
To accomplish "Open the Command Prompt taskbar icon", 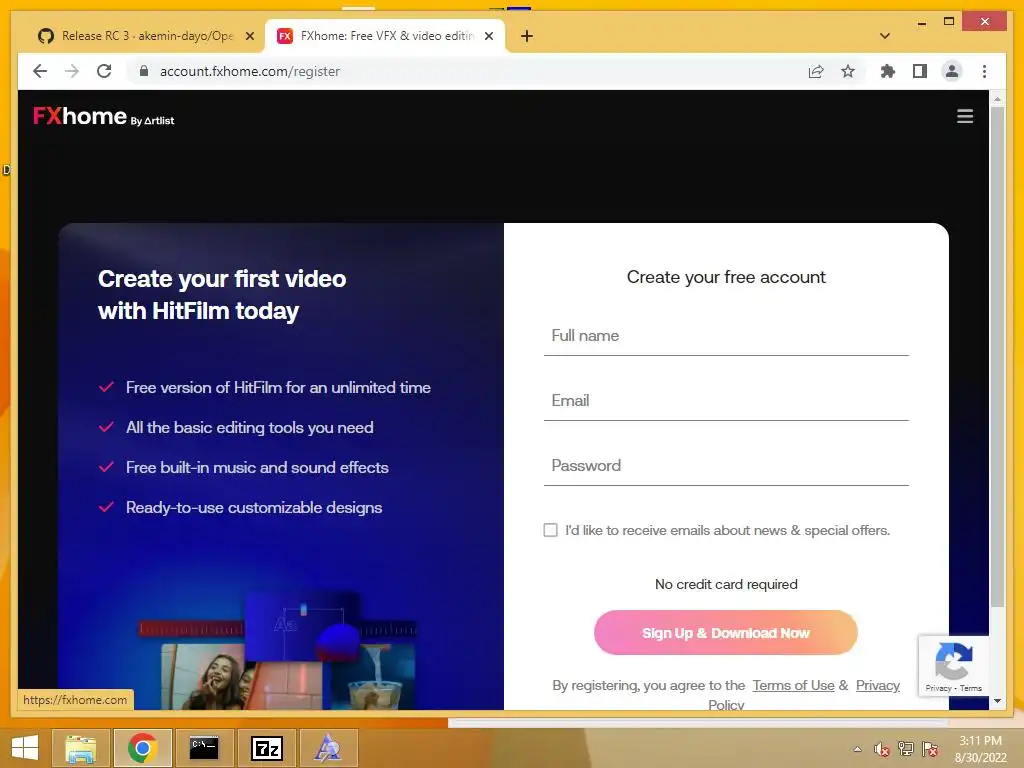I will click(204, 748).
